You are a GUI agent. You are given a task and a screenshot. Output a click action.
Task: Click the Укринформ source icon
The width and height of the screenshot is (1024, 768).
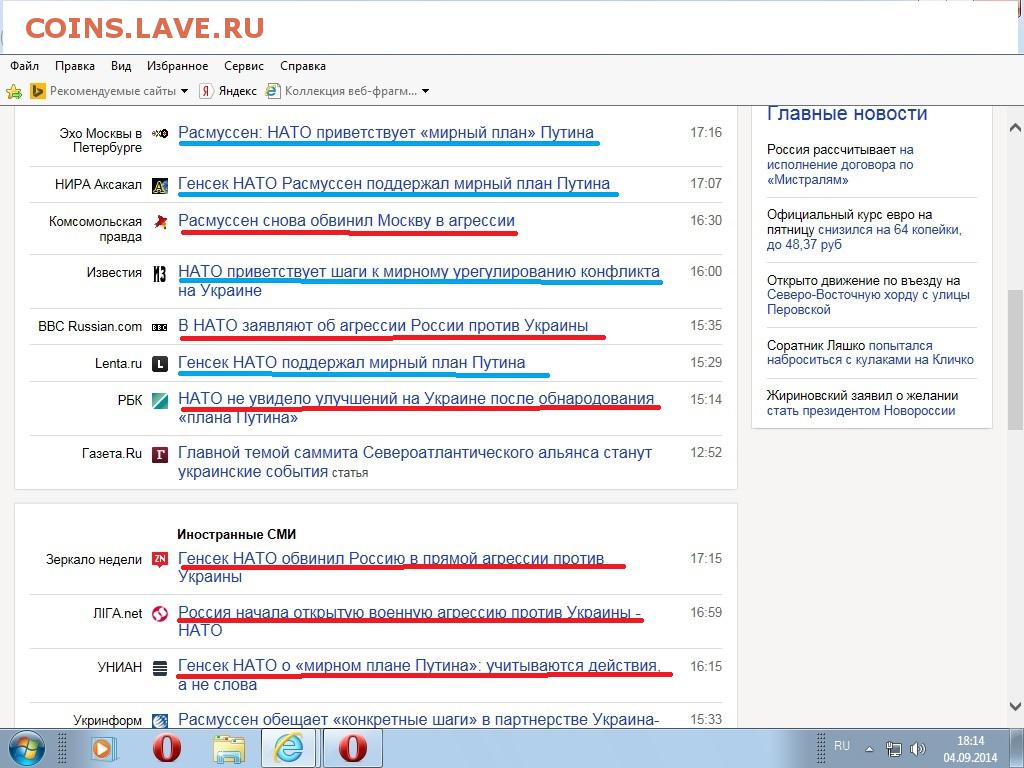click(160, 721)
